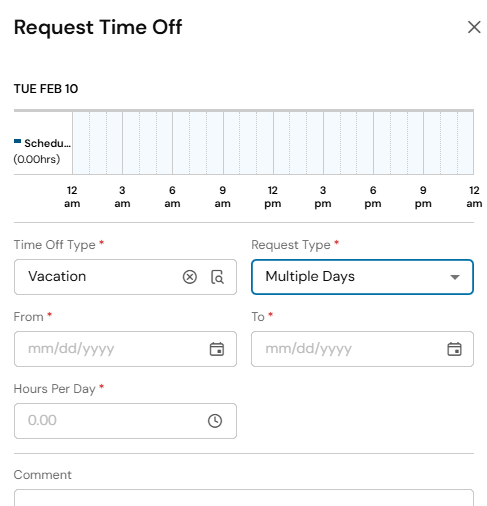
Task: Click the Scheduled hours legend label
Action: coord(42,151)
